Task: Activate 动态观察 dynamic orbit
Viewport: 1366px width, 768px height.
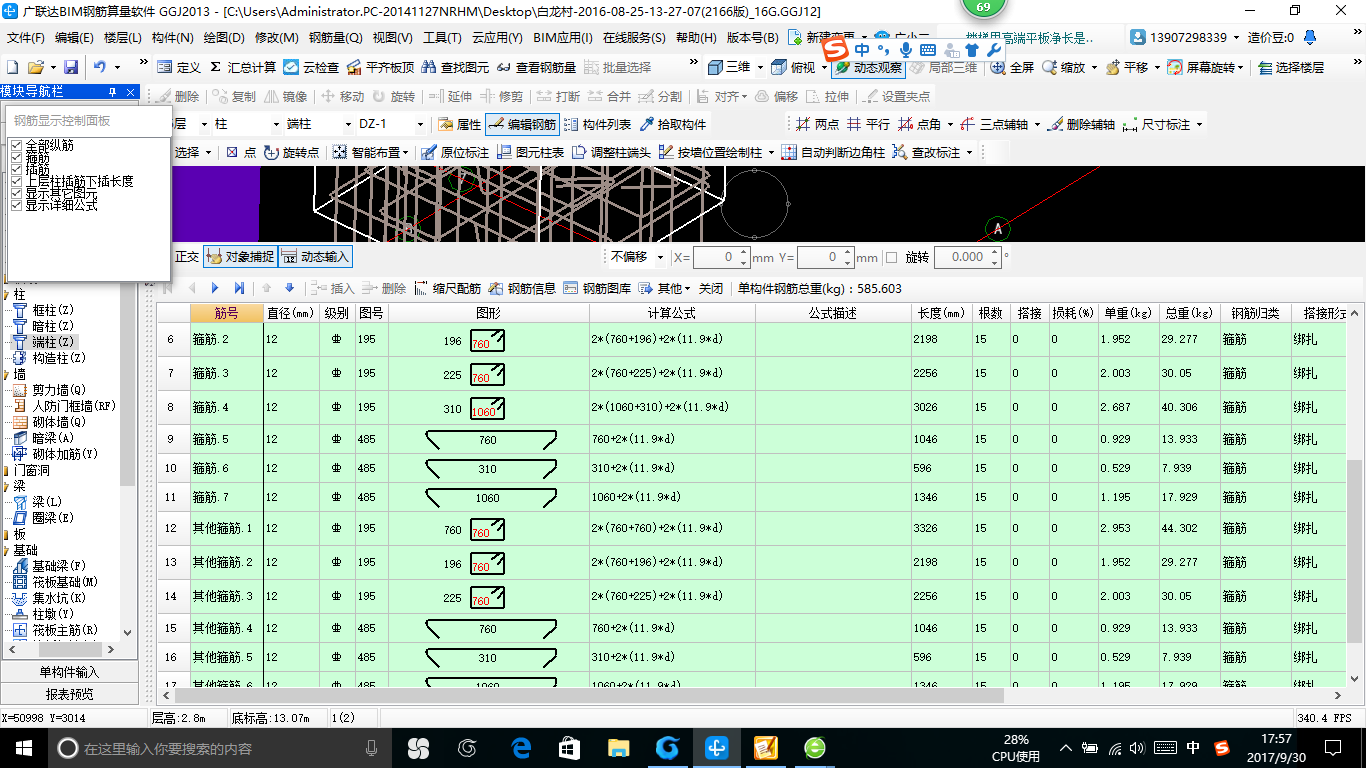Action: point(868,67)
